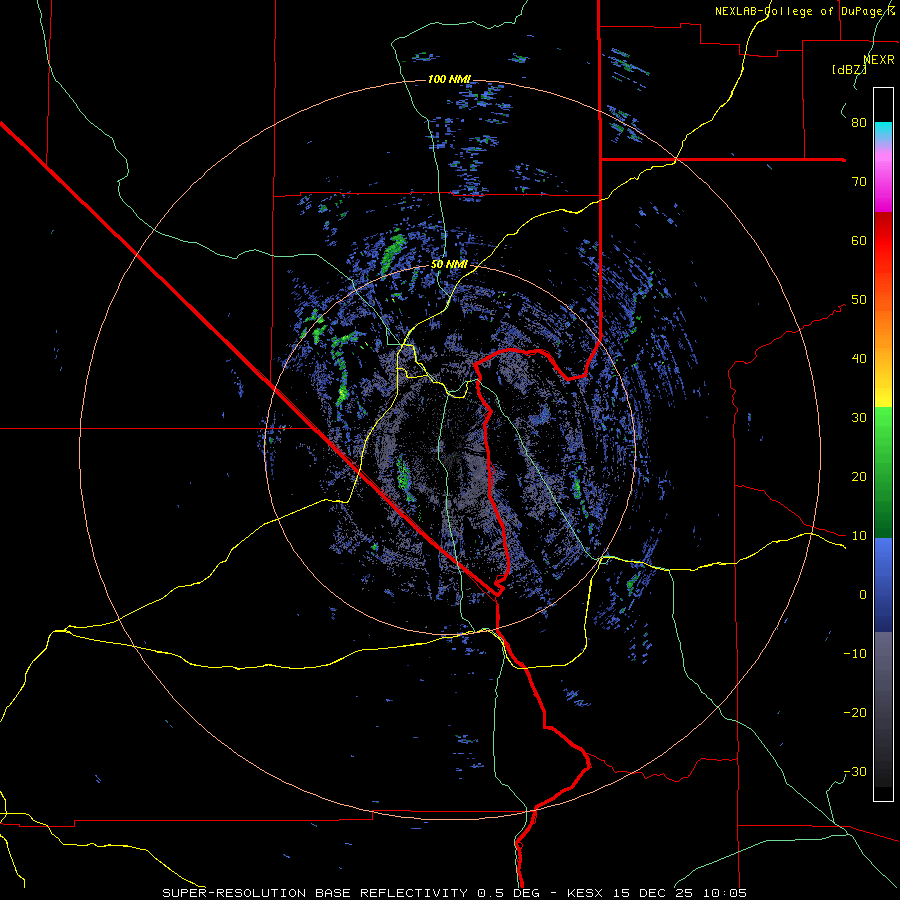Click the 10:05 timestamp in the footer
The width and height of the screenshot is (900, 900).
click(x=724, y=893)
